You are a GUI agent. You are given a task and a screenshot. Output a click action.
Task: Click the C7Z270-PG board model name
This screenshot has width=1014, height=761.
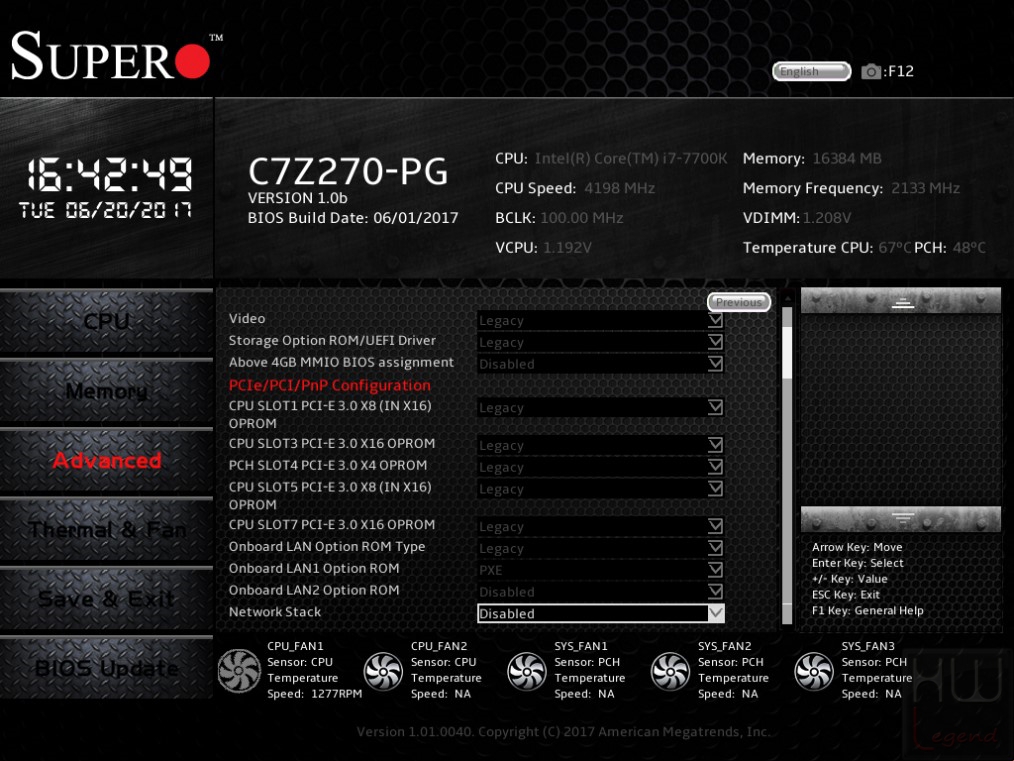(x=348, y=171)
